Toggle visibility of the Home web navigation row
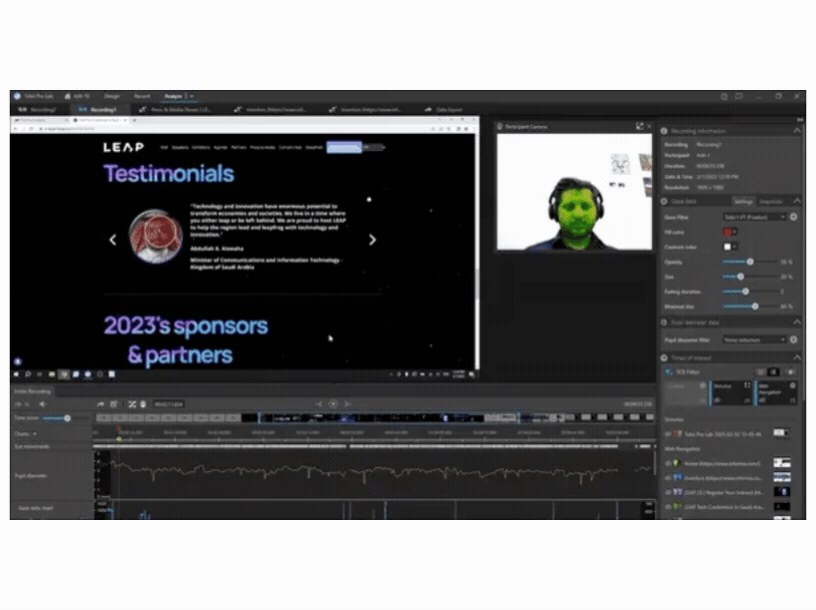Screen dimensions: 816x610 (668, 463)
